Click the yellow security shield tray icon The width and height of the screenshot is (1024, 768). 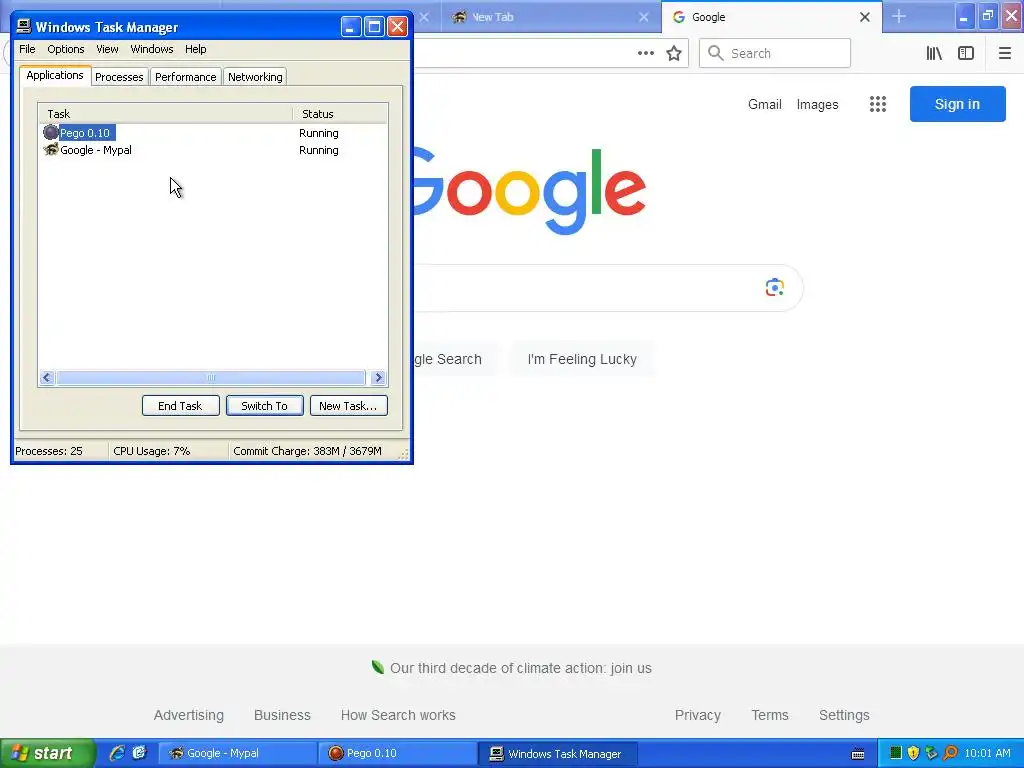tap(914, 753)
